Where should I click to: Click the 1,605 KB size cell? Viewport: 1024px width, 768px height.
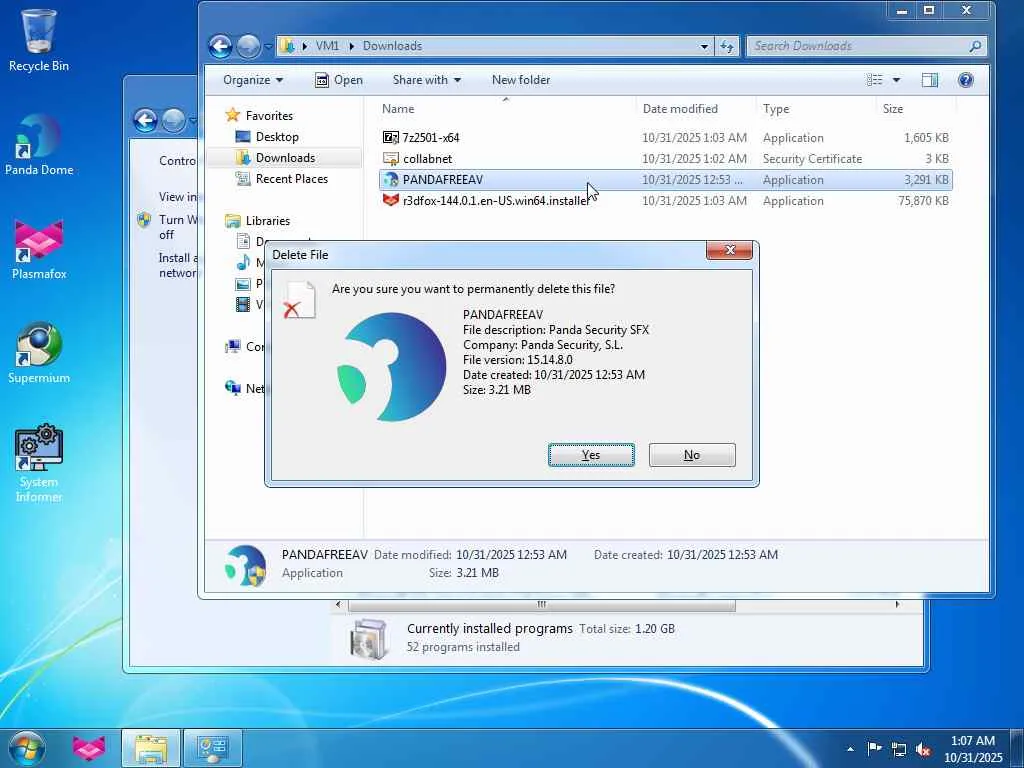926,138
